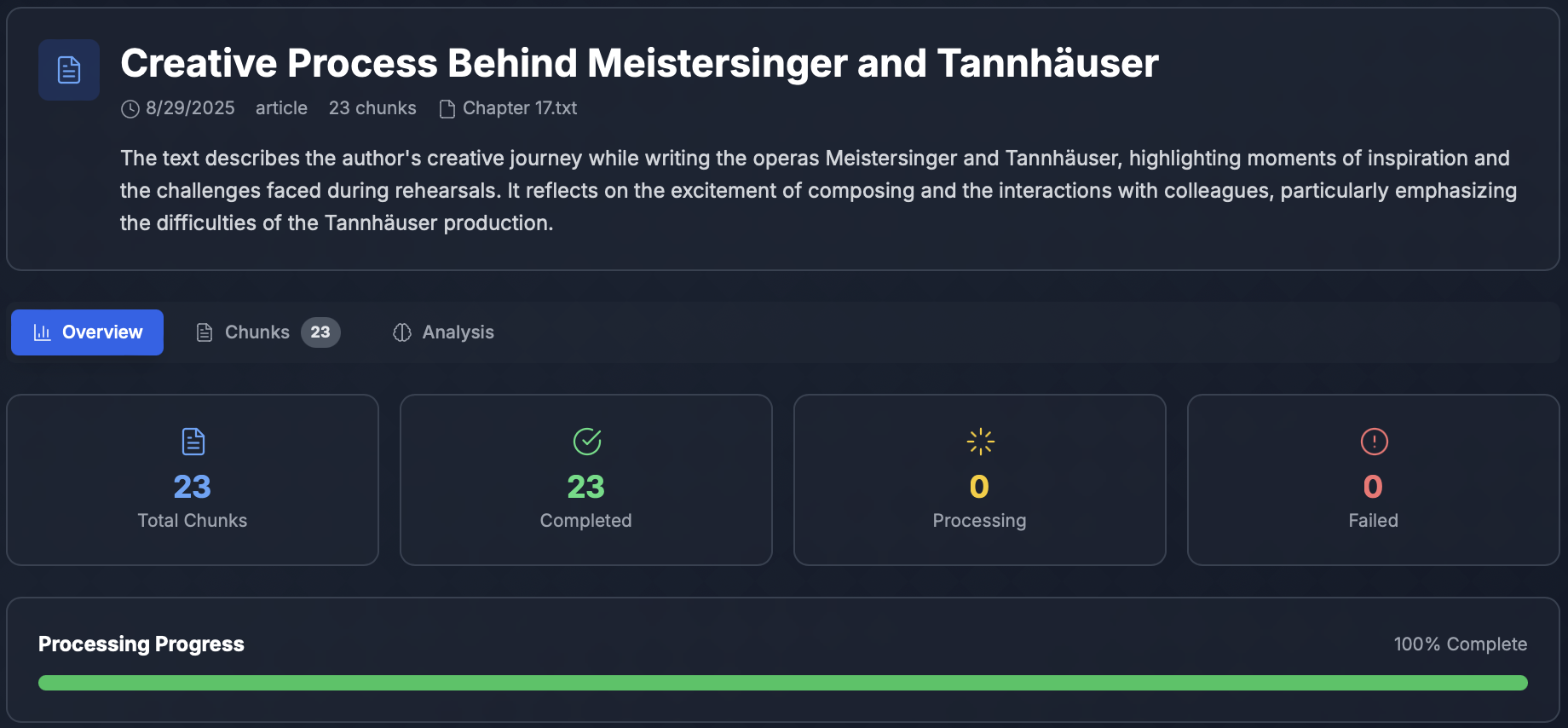Image resolution: width=1568 pixels, height=728 pixels.
Task: Click the clock icon next to 8/29/2025
Action: click(x=130, y=109)
